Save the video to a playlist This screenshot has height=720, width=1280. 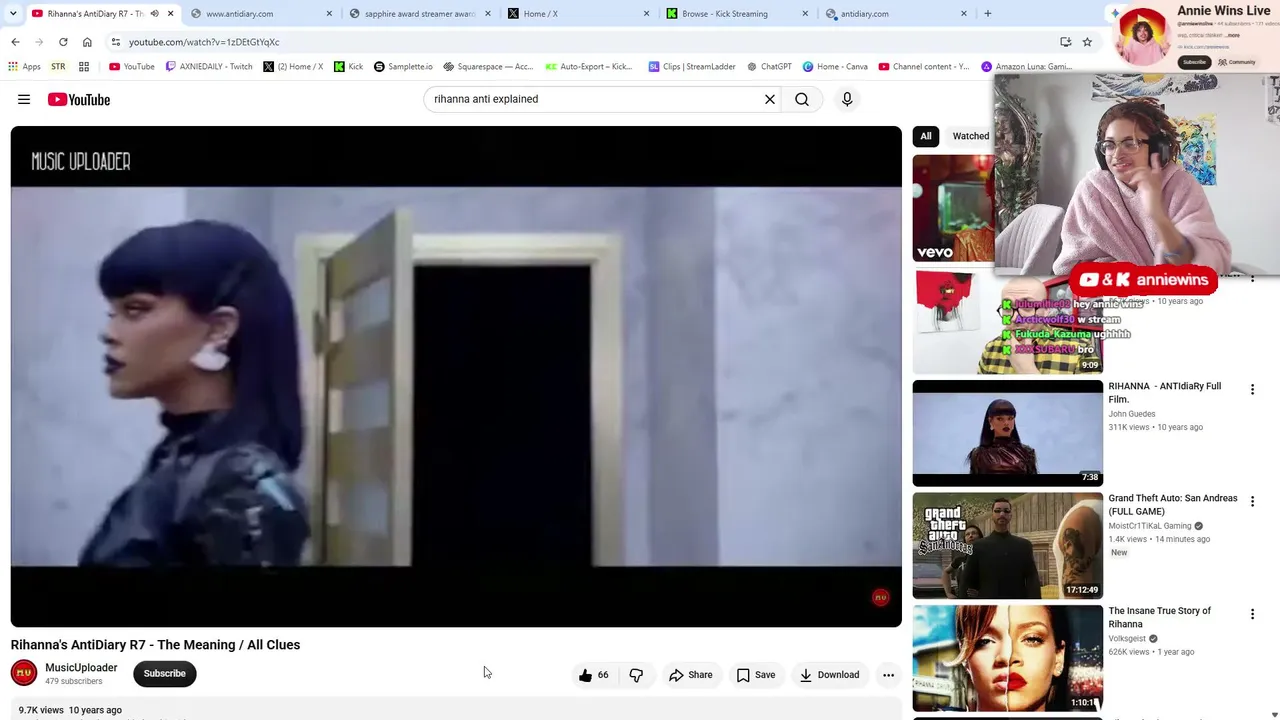point(756,675)
